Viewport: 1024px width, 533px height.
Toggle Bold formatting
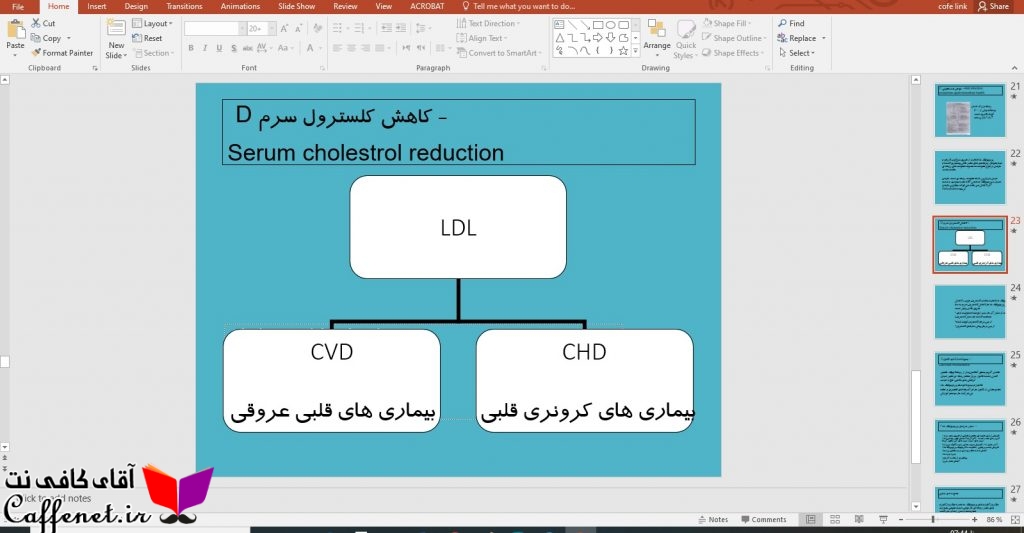point(191,48)
